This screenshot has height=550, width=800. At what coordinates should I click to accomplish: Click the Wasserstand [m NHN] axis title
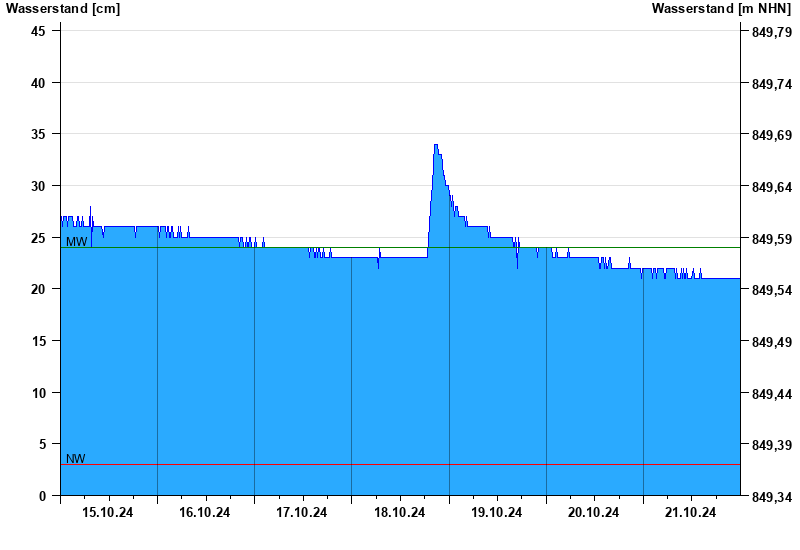[721, 9]
